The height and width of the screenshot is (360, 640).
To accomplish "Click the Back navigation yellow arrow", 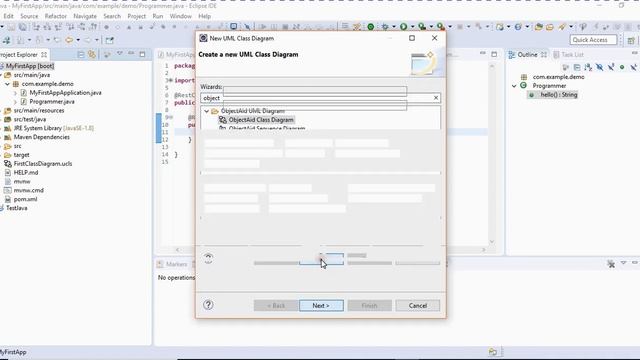I will click(69, 40).
